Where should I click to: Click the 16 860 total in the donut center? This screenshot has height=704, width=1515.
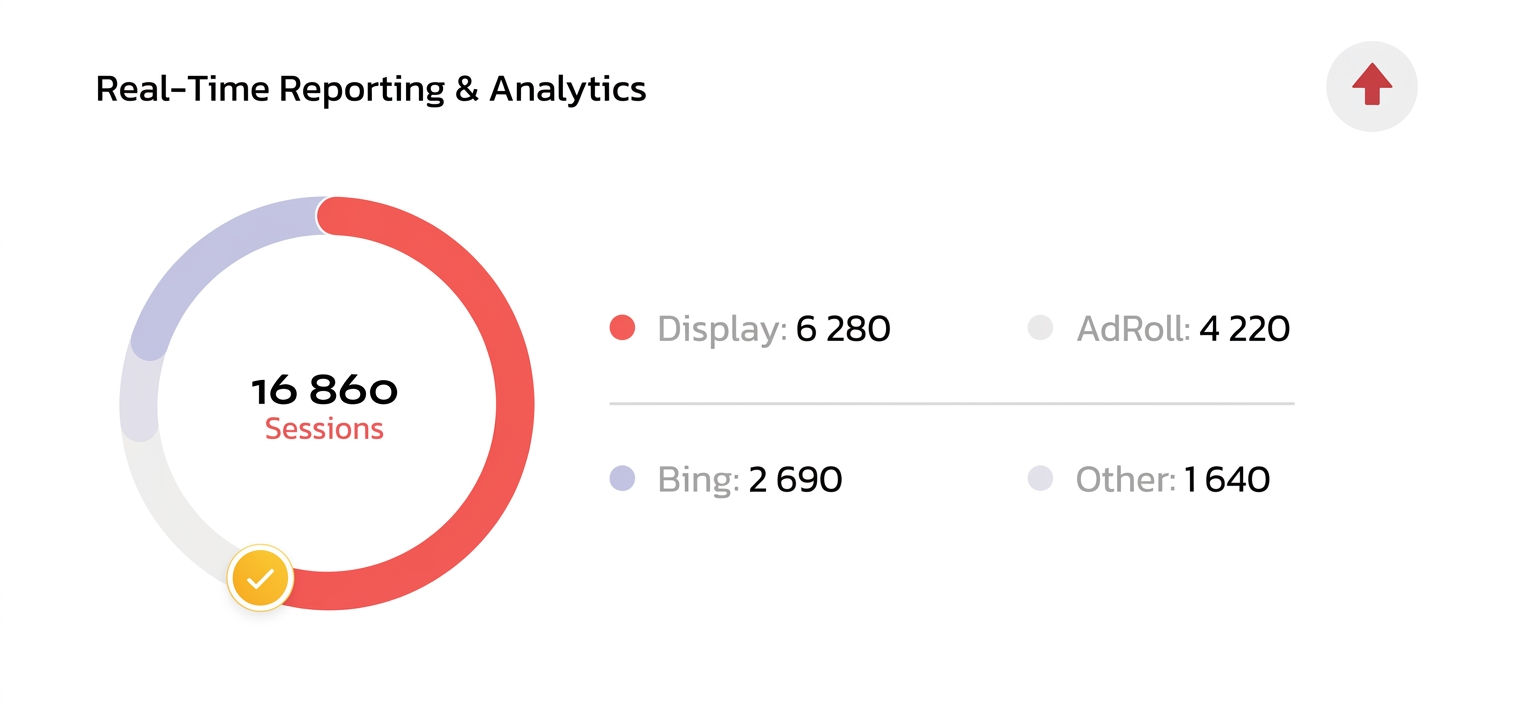coord(324,391)
